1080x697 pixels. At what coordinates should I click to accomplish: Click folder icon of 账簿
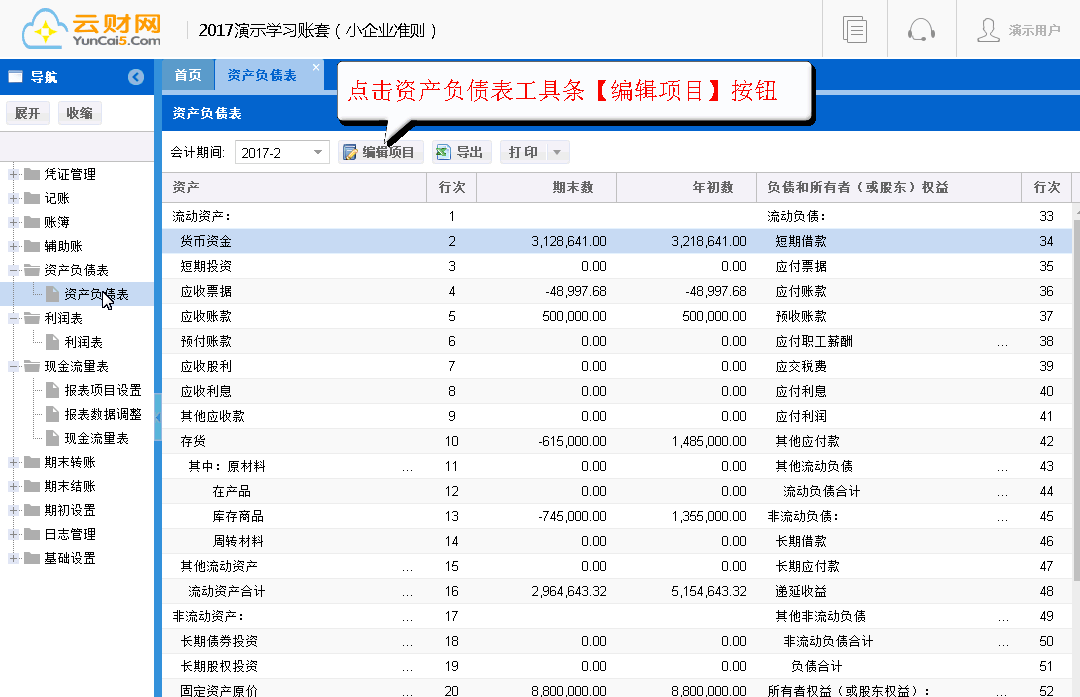(32, 222)
